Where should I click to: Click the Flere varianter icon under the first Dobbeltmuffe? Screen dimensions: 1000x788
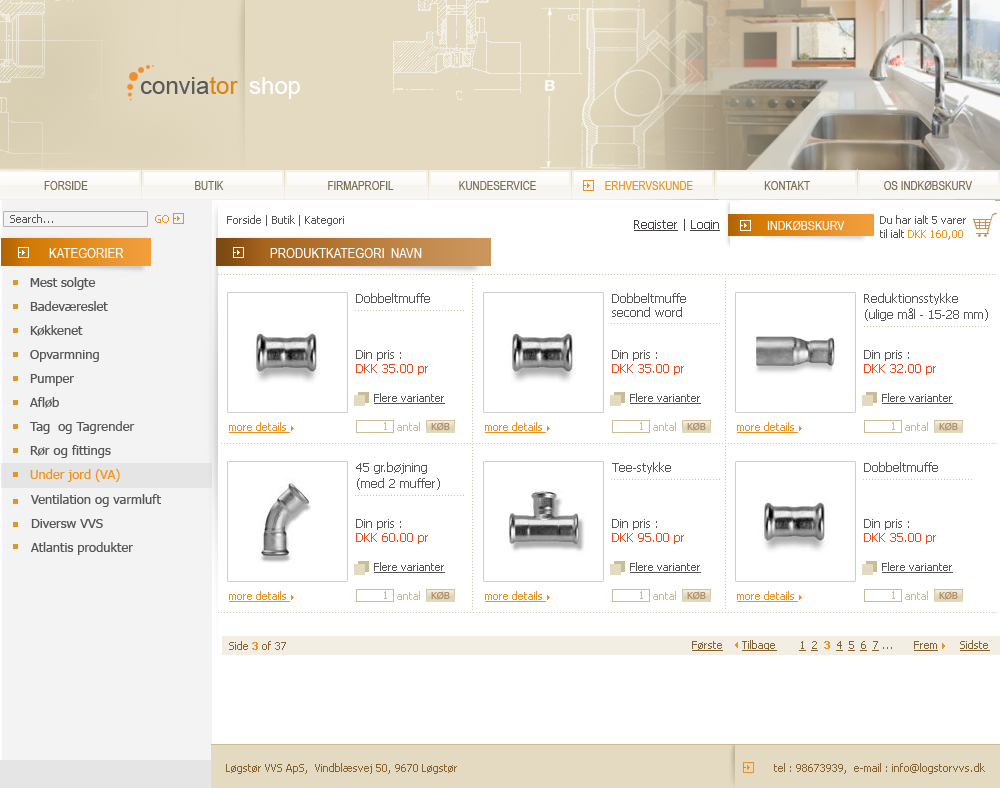click(x=361, y=397)
